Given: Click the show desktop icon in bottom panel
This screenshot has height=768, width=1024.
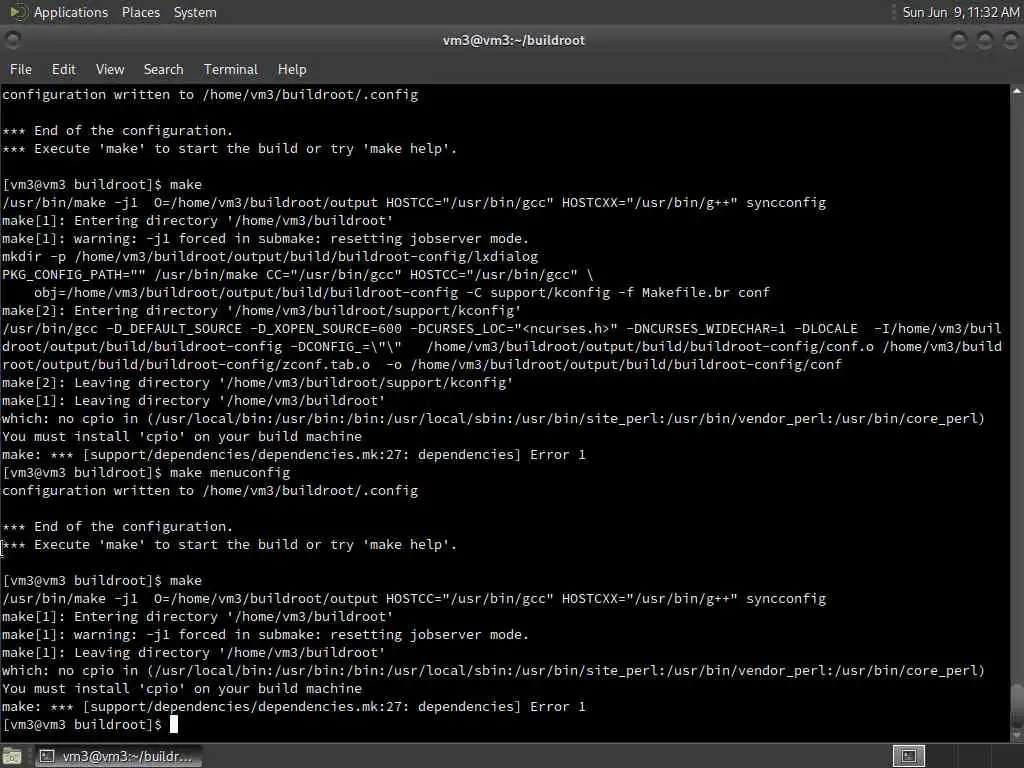Looking at the screenshot, I should (x=12, y=756).
